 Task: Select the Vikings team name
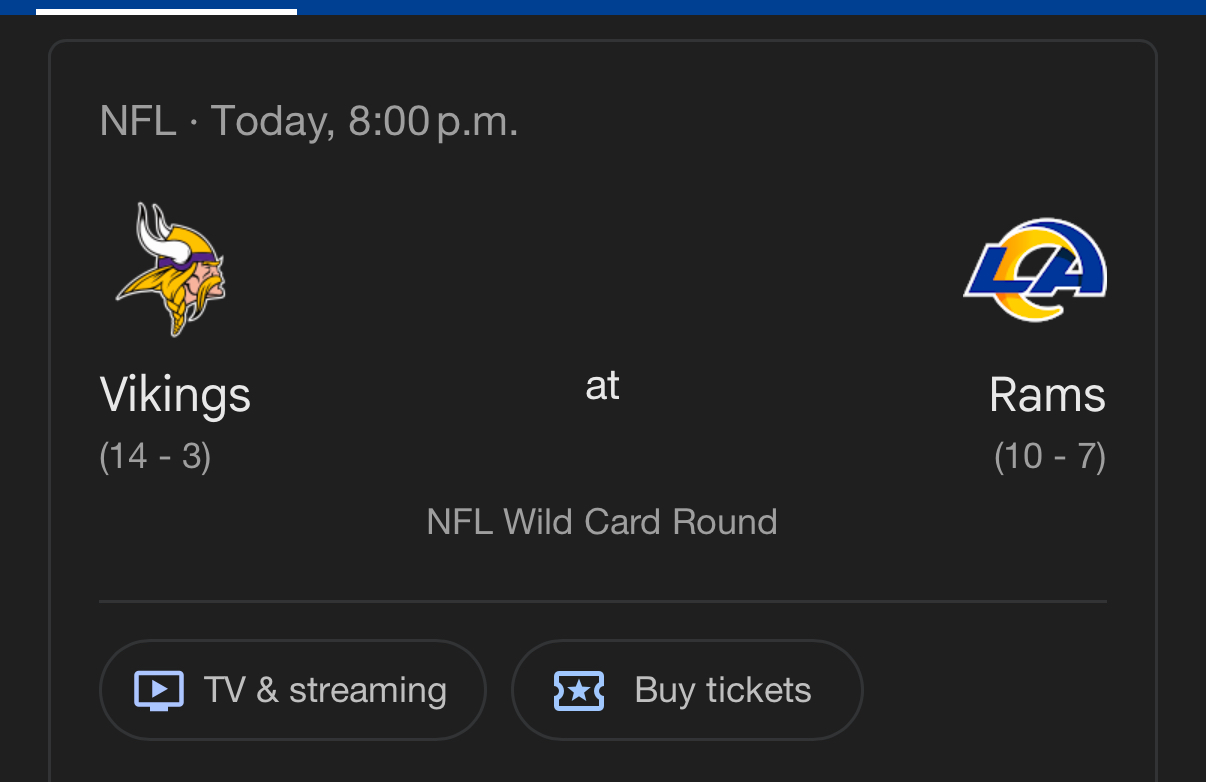pyautogui.click(x=175, y=394)
